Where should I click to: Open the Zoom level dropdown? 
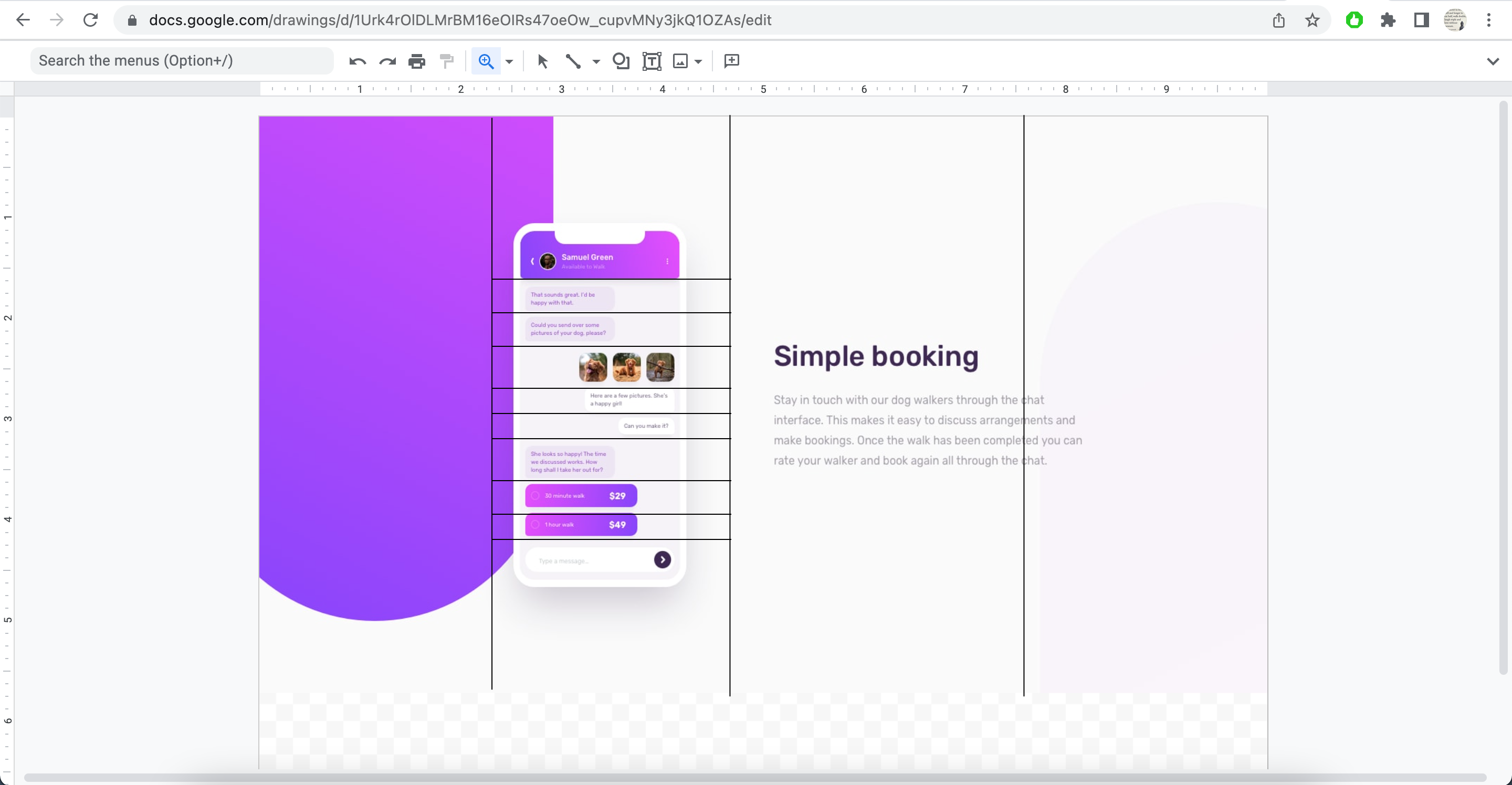click(509, 61)
